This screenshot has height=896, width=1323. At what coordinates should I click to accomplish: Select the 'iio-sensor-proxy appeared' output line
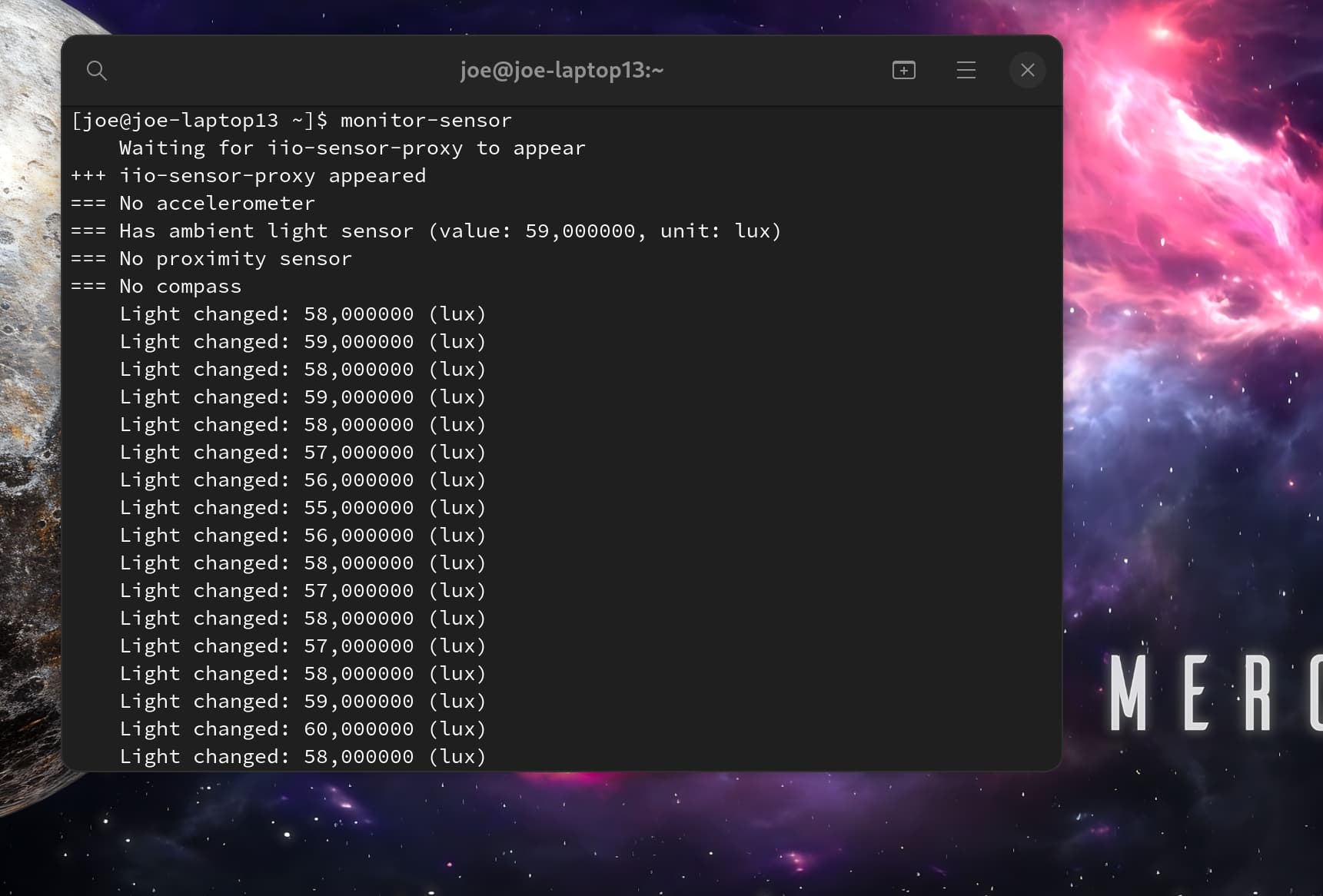pos(272,176)
